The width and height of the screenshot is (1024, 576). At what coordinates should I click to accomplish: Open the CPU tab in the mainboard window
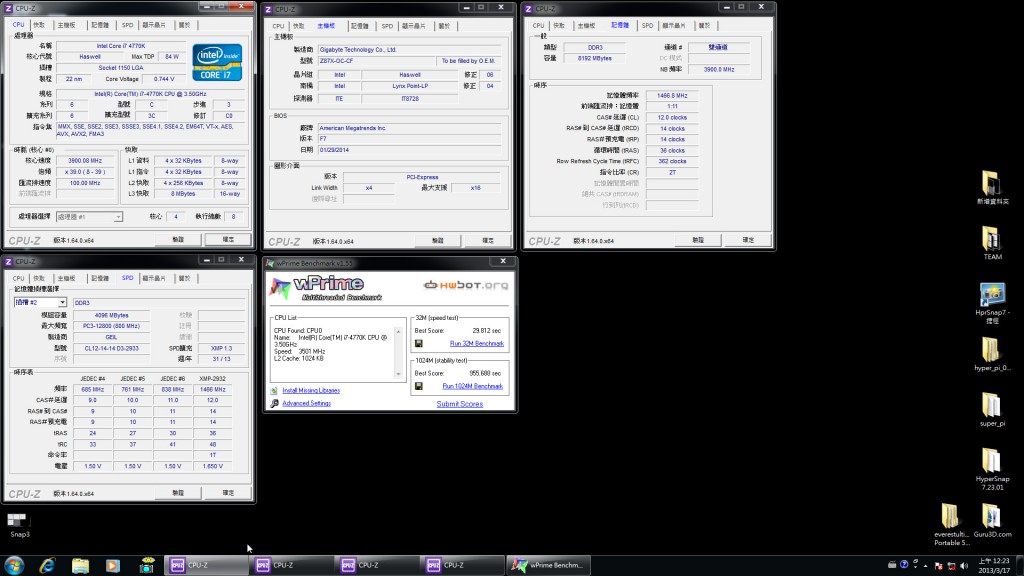(278, 26)
